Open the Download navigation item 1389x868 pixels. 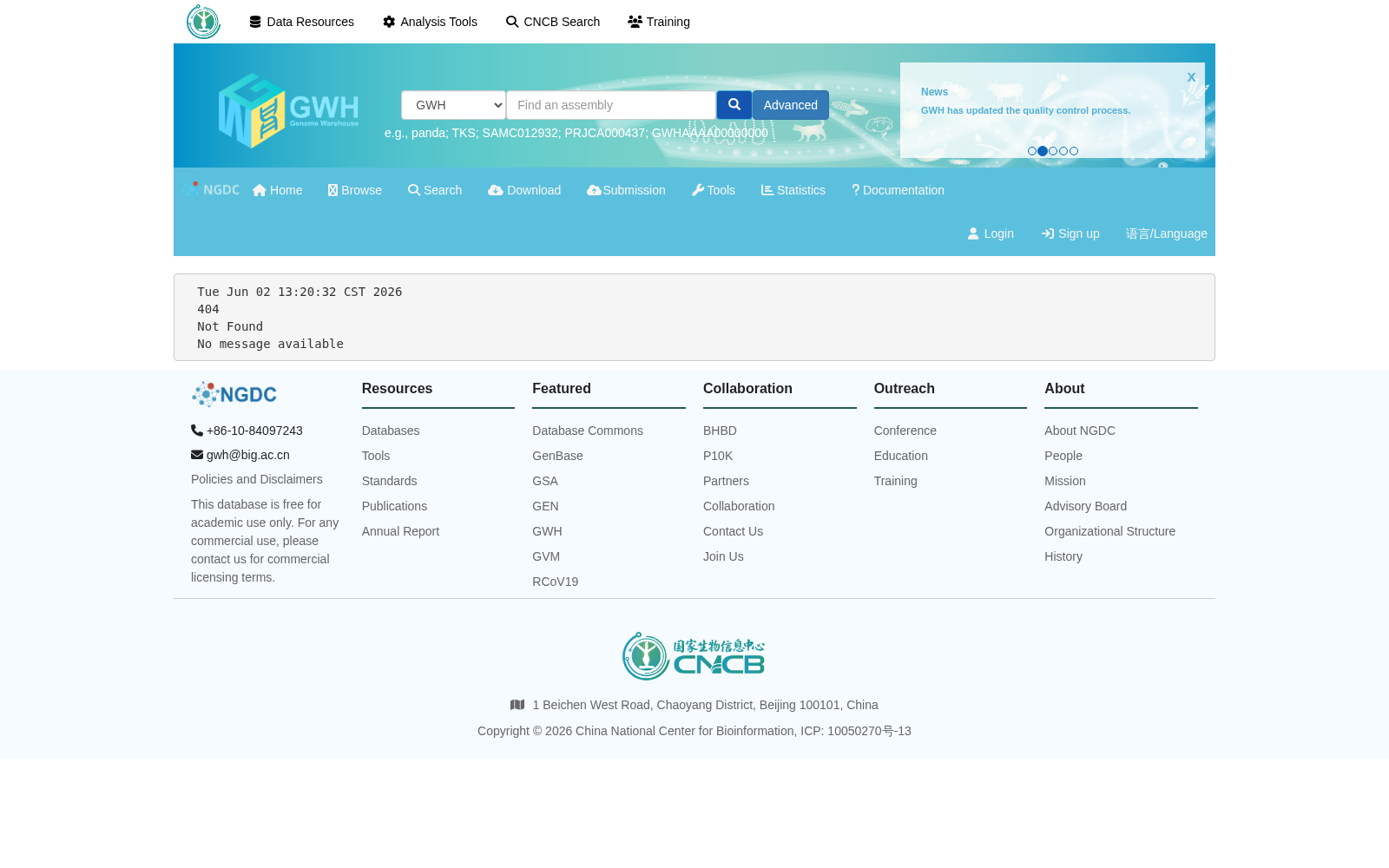pos(524,190)
